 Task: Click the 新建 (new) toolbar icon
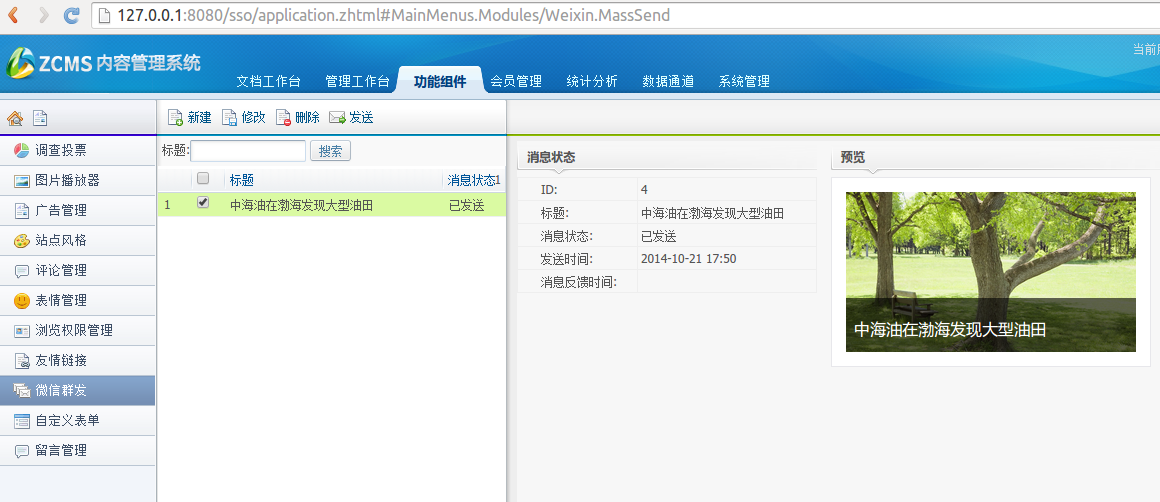pyautogui.click(x=175, y=118)
